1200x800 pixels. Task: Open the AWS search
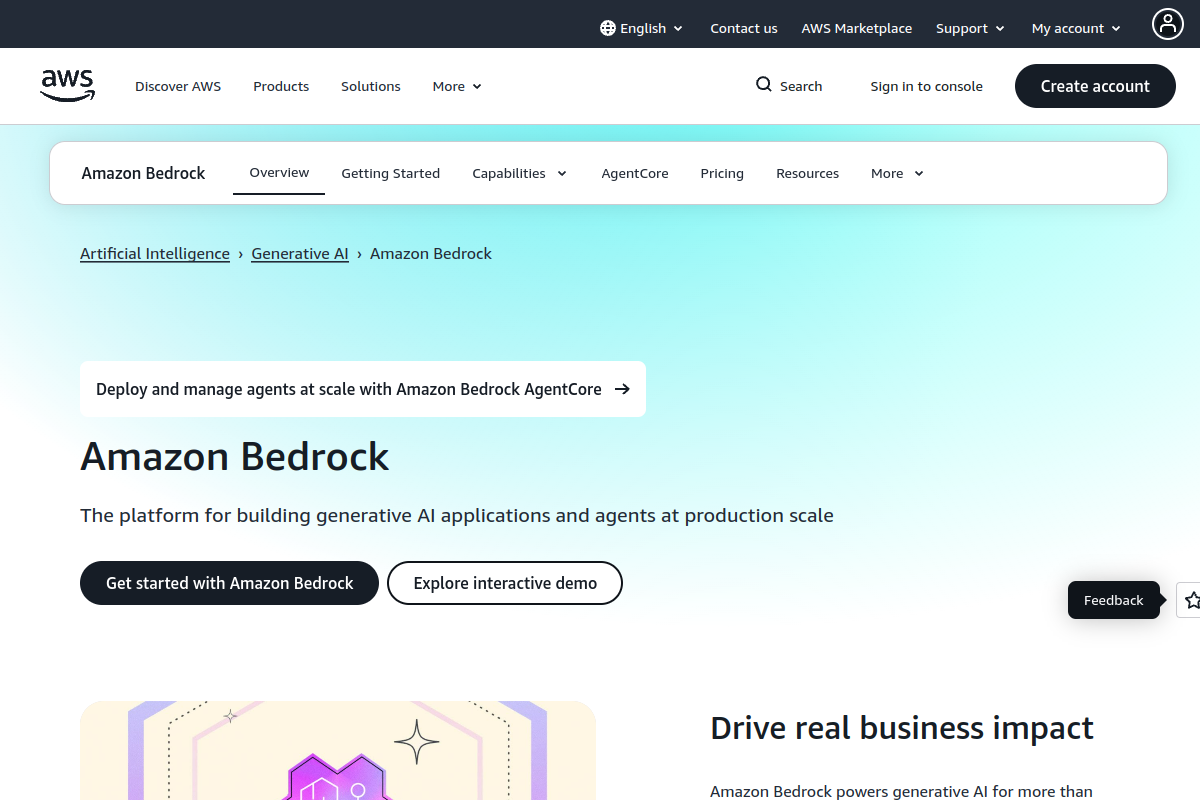[x=789, y=86]
